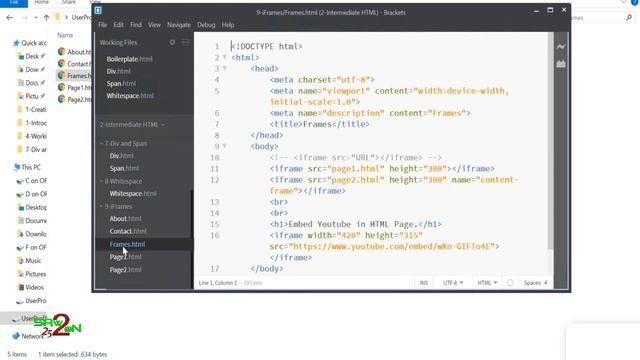Click Chrome icon of About.html in Explorer
The width and height of the screenshot is (640, 360).
(62, 51)
